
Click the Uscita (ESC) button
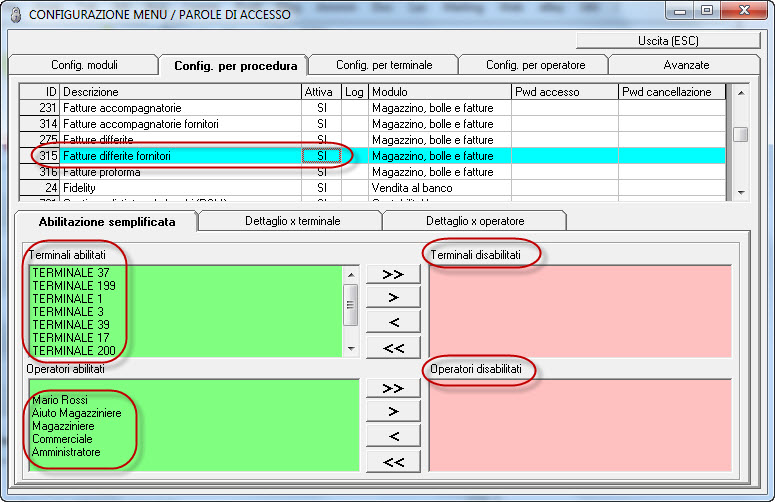pos(668,41)
